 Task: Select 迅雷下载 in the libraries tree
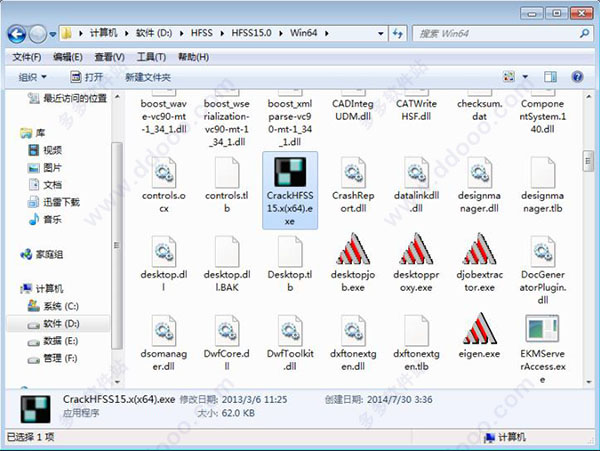[54, 202]
